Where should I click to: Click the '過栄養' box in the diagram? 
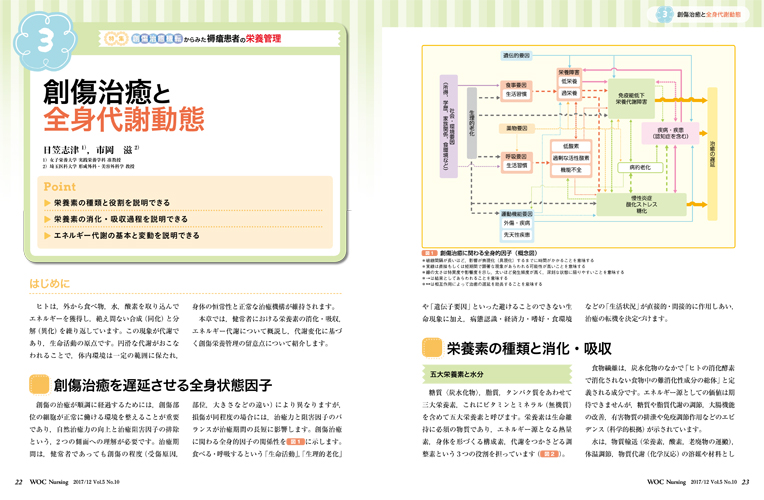click(569, 93)
